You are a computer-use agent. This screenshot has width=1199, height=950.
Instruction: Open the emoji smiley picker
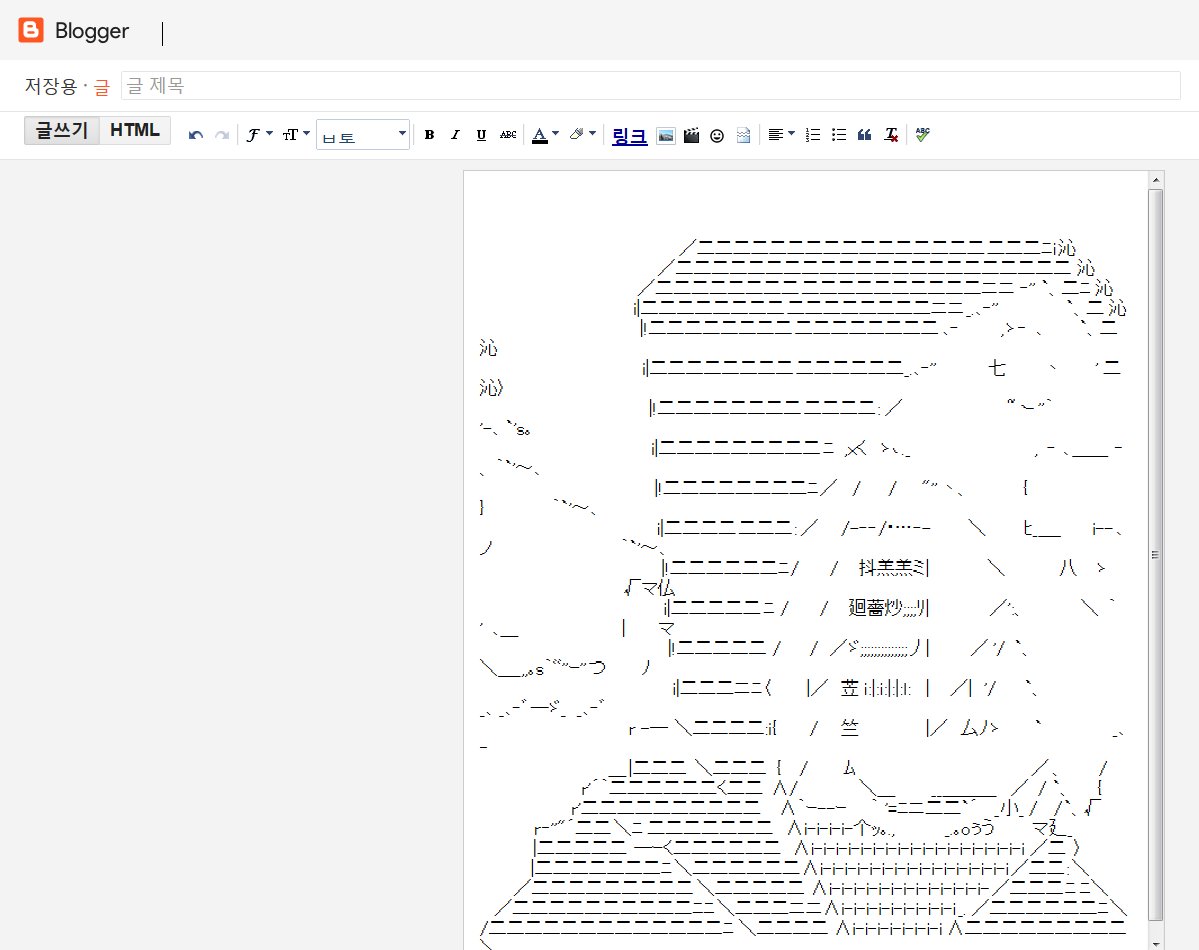(717, 135)
